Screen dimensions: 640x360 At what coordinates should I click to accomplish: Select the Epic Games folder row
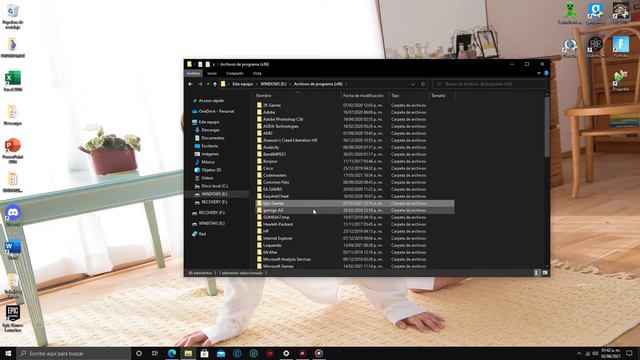355,203
